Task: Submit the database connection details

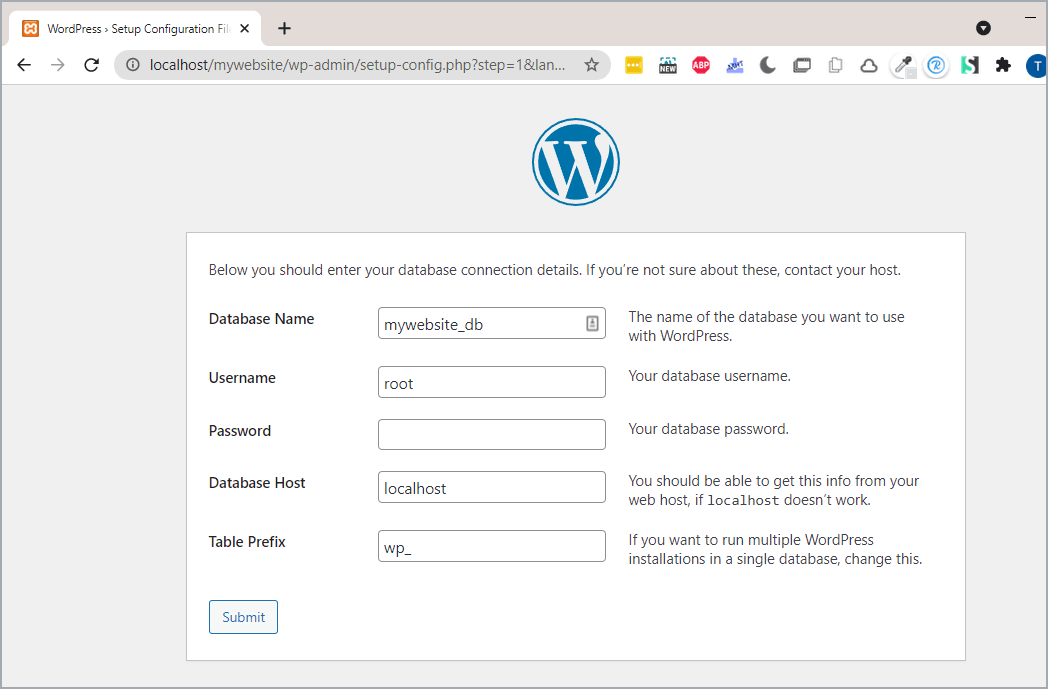Action: pos(243,617)
